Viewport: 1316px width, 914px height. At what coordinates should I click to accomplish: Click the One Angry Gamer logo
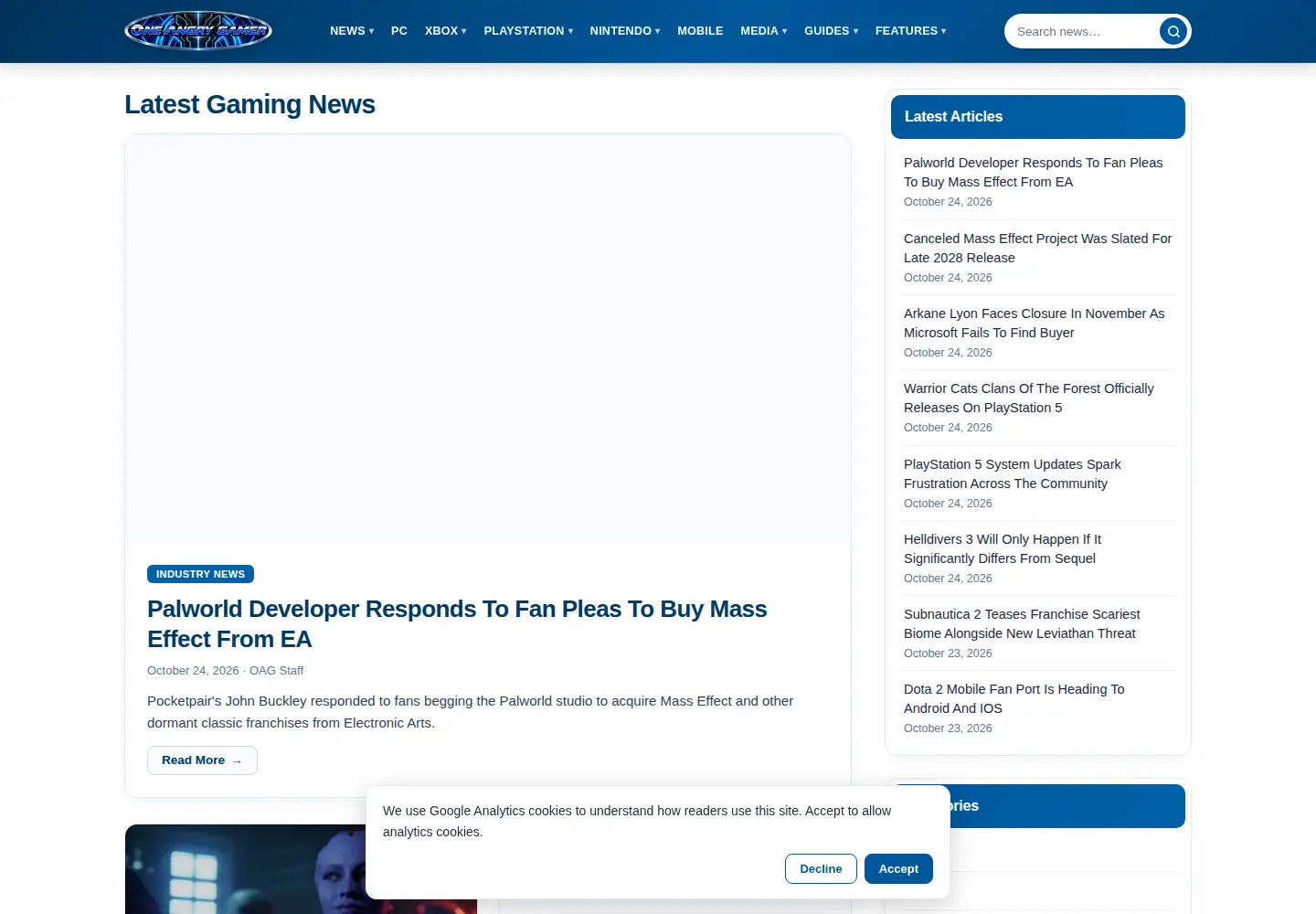pos(198,31)
